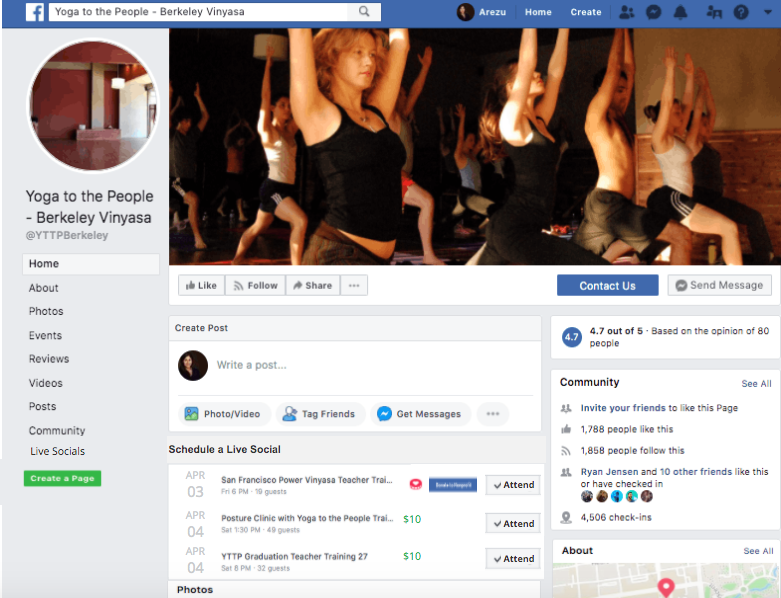
Task: Open the account dropdown arrow in top bar
Action: coord(768,12)
